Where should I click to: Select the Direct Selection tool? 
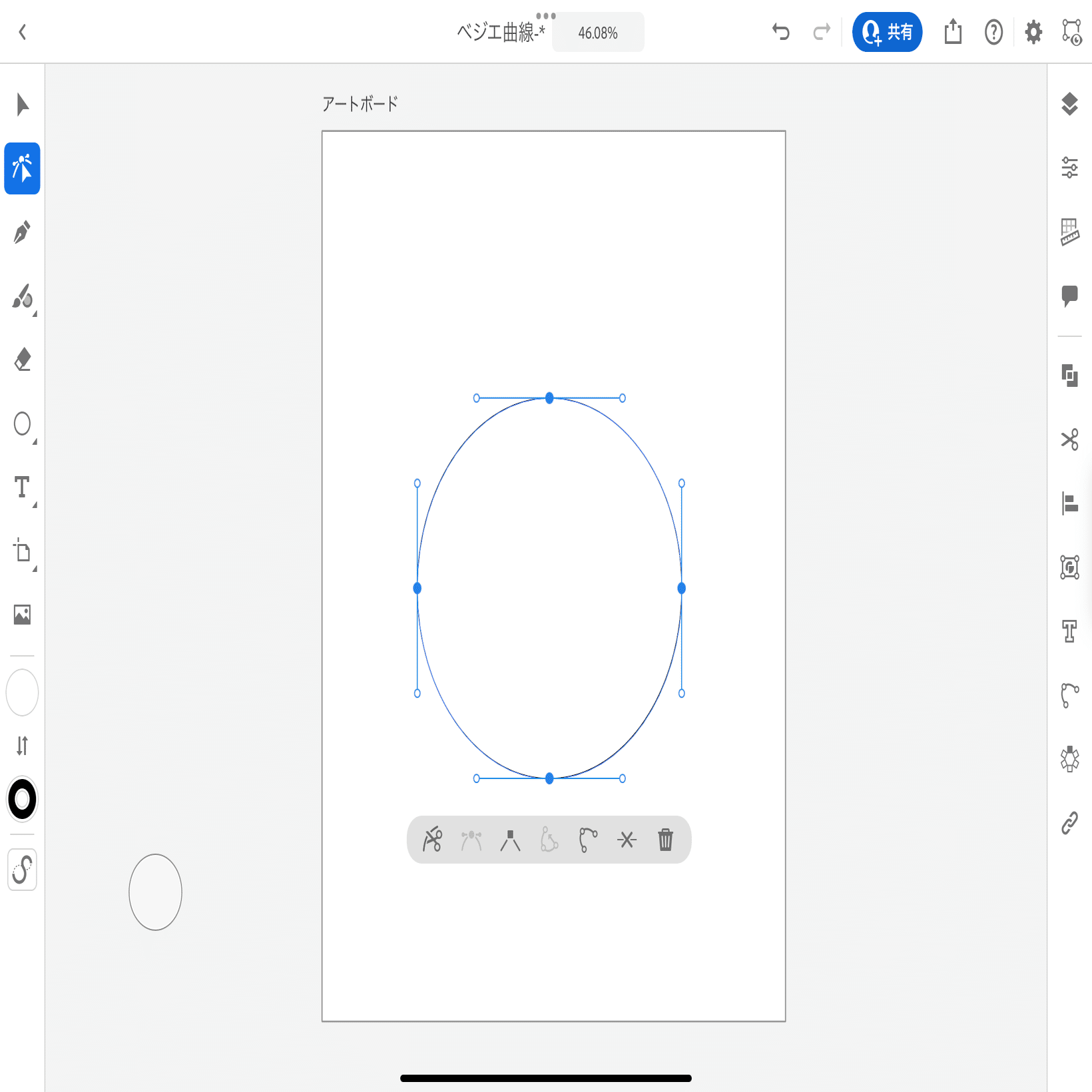pyautogui.click(x=22, y=168)
